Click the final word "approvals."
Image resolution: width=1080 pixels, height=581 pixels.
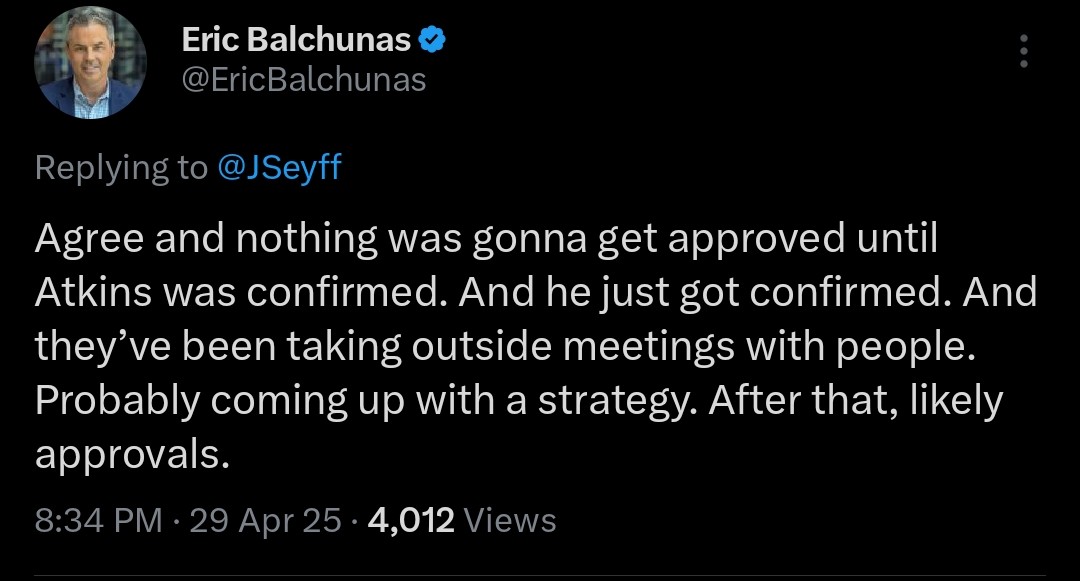126,453
